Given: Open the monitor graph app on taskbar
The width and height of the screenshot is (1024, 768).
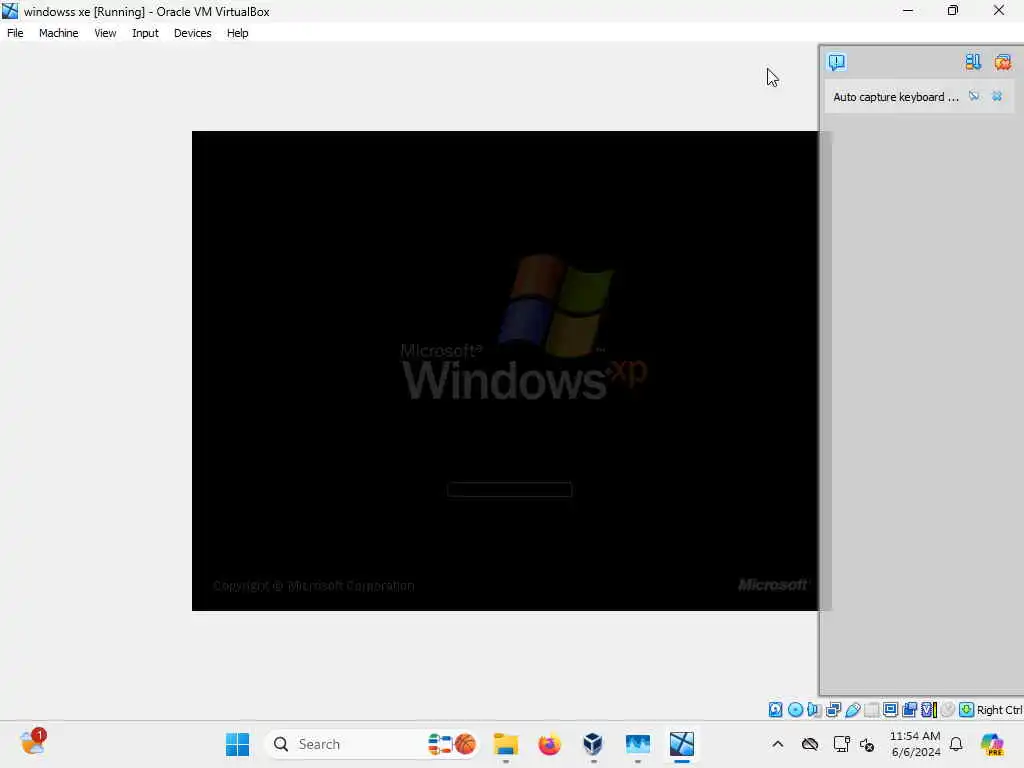Looking at the screenshot, I should click(x=637, y=744).
